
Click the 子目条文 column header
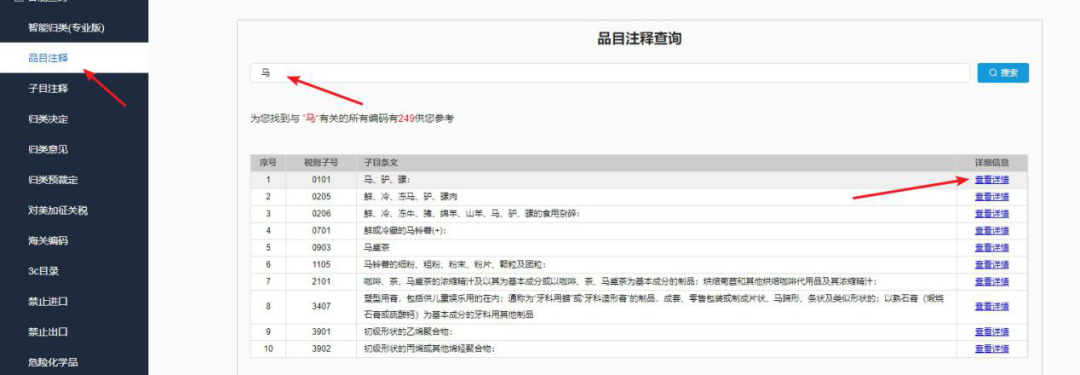(656, 163)
